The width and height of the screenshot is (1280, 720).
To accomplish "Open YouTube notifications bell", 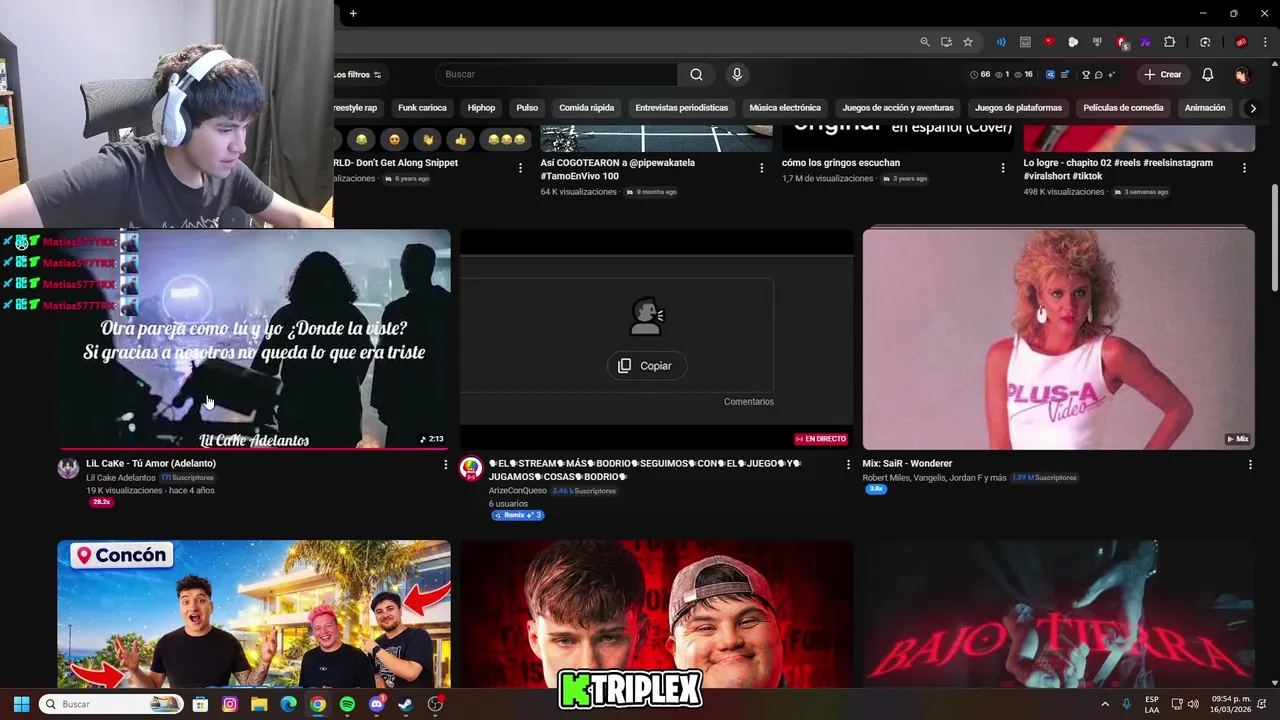I will coord(1207,74).
